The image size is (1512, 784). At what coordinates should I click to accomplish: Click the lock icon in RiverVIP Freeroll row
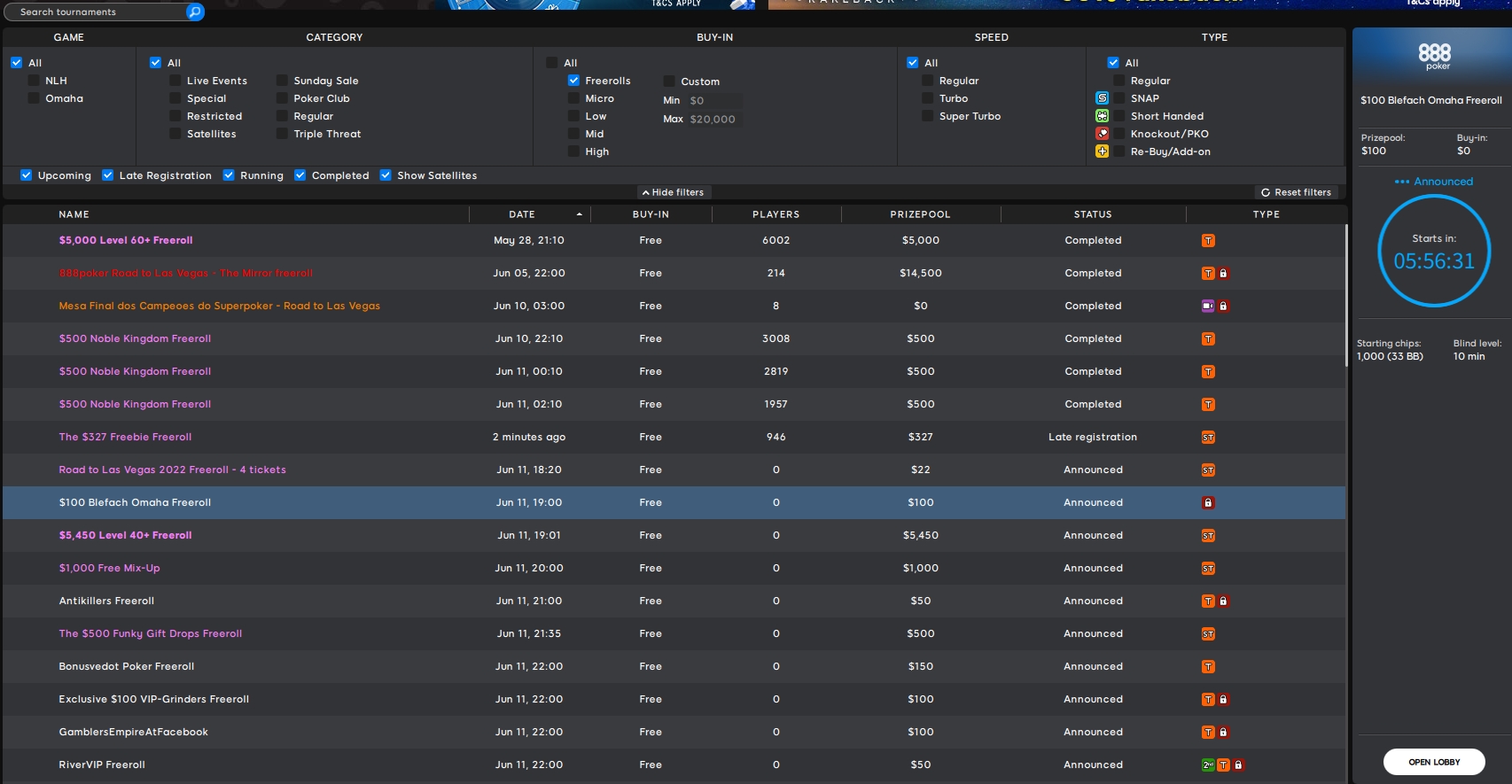pos(1239,765)
